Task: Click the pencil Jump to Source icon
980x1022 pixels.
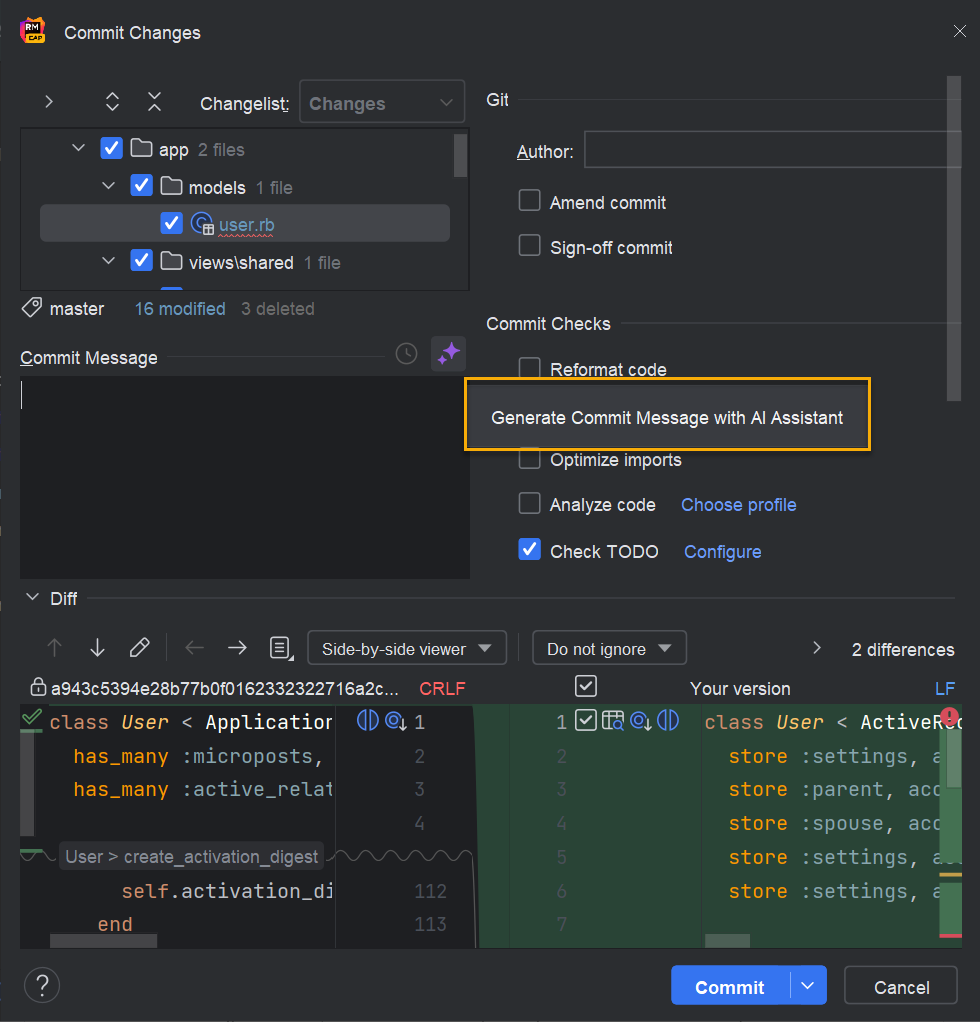Action: (x=139, y=648)
